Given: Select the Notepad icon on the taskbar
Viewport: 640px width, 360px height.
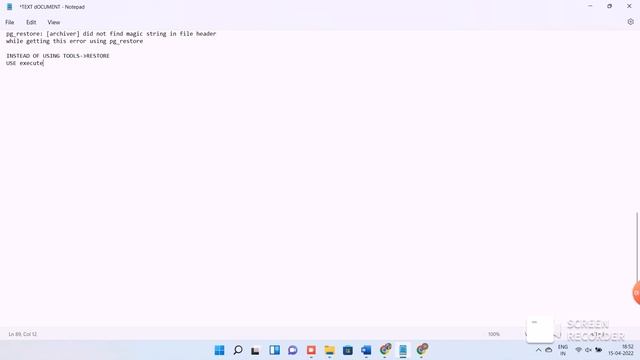Looking at the screenshot, I should [x=403, y=350].
